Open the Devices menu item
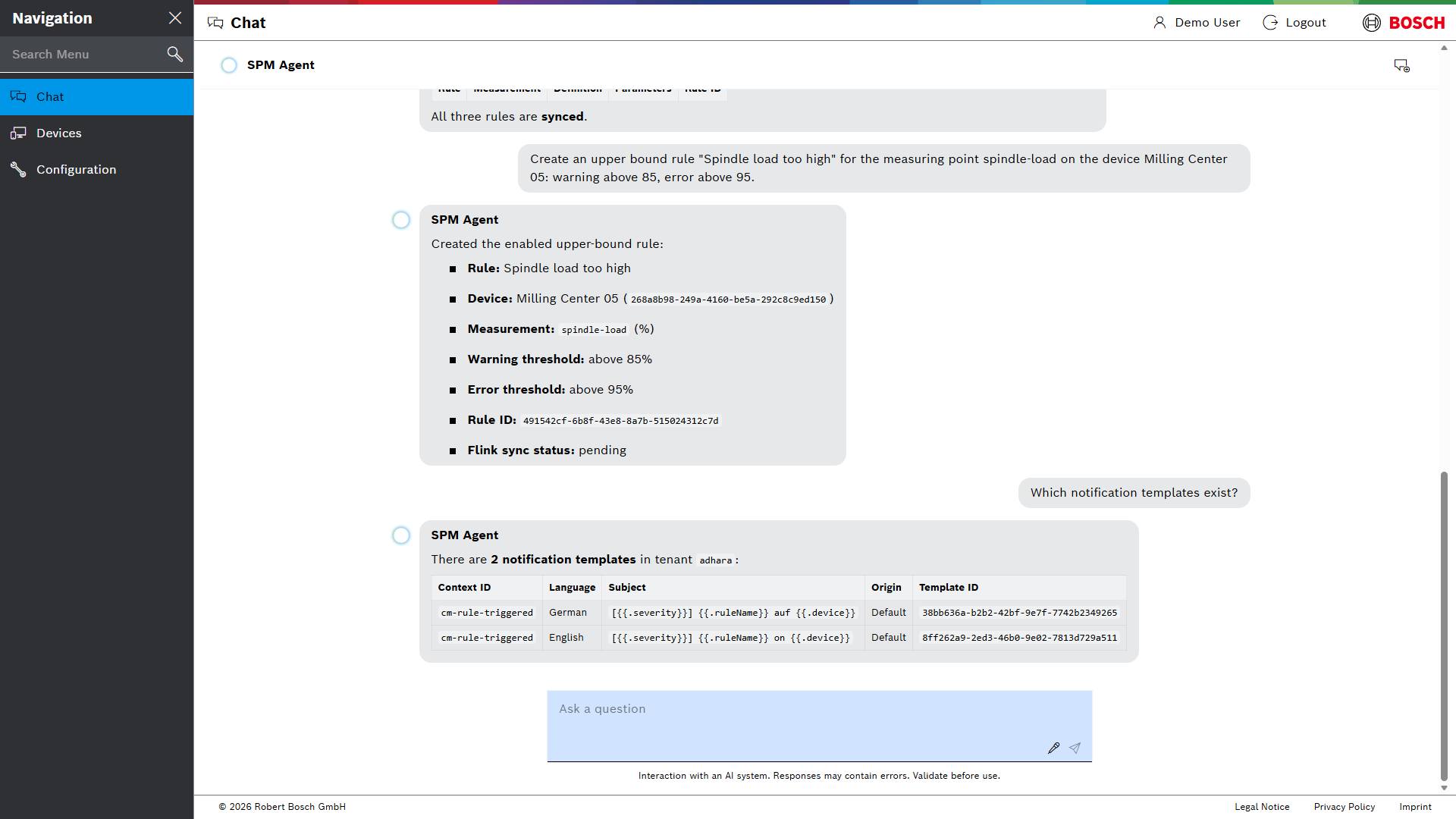Viewport: 1456px width, 819px height. (97, 133)
